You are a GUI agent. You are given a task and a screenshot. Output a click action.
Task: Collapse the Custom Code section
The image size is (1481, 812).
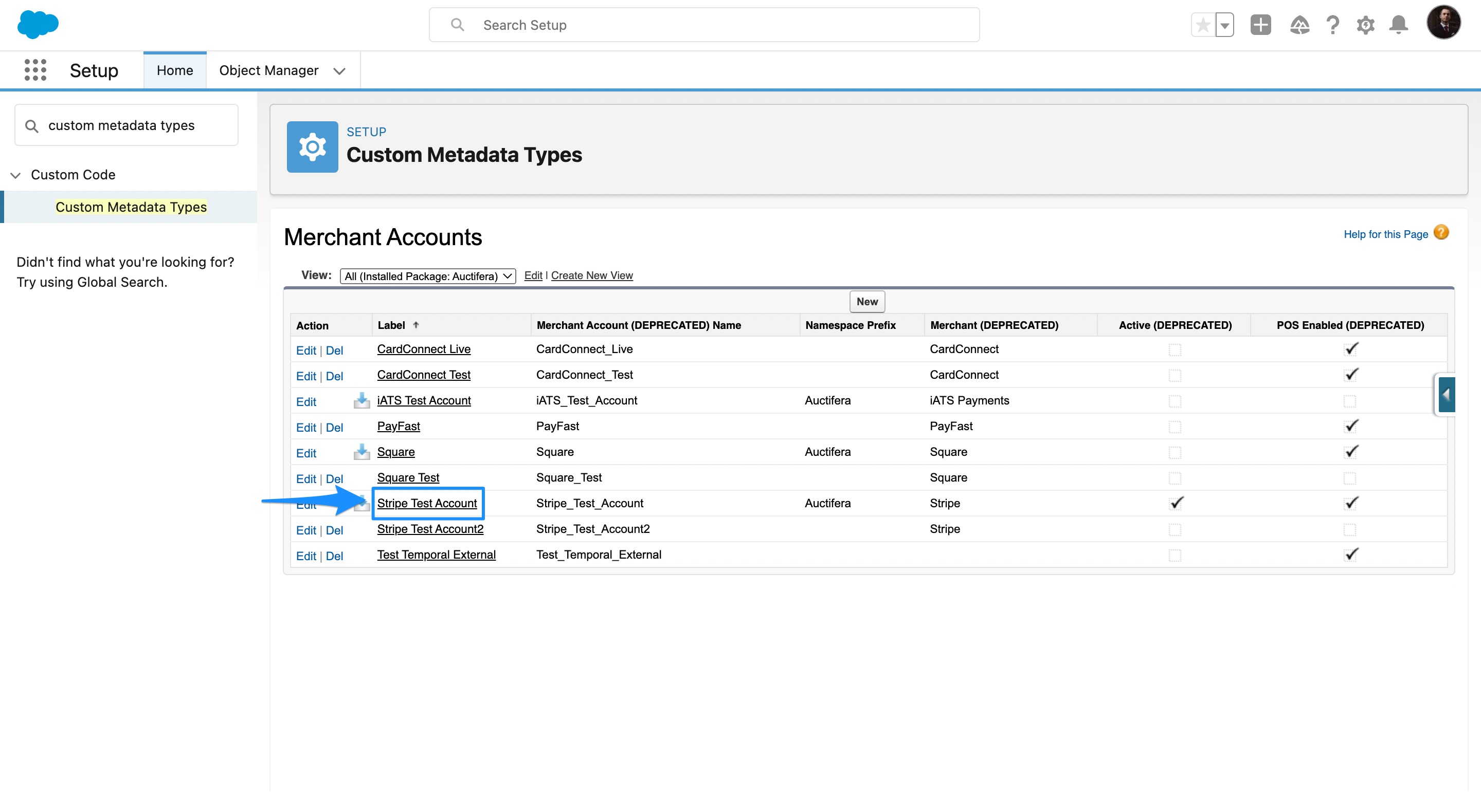tap(15, 175)
